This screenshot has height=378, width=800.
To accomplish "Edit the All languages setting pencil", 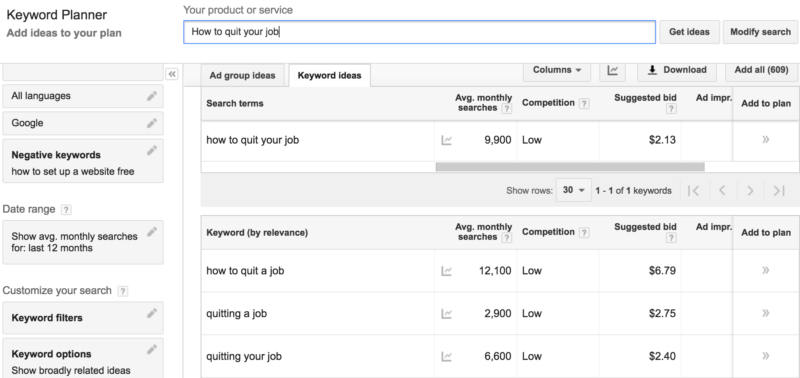I will pos(152,96).
